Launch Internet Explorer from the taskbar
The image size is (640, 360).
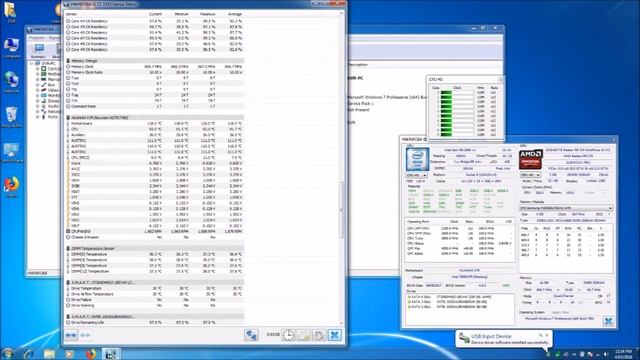pyautogui.click(x=28, y=353)
